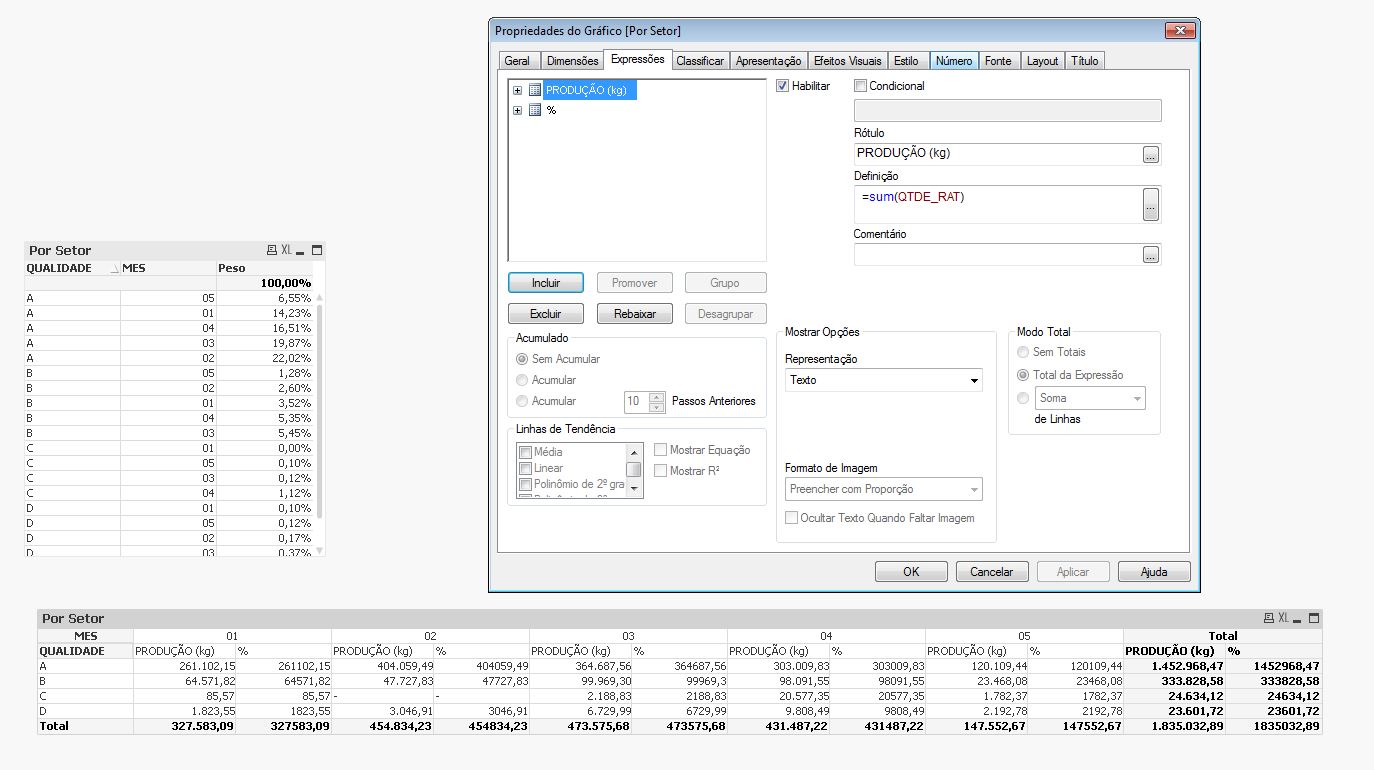Toggle the Habilitar checkbox

(x=783, y=86)
